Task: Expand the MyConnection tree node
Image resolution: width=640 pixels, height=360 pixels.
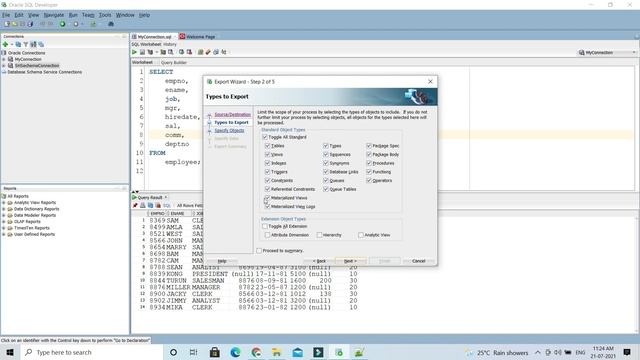Action: point(4,59)
